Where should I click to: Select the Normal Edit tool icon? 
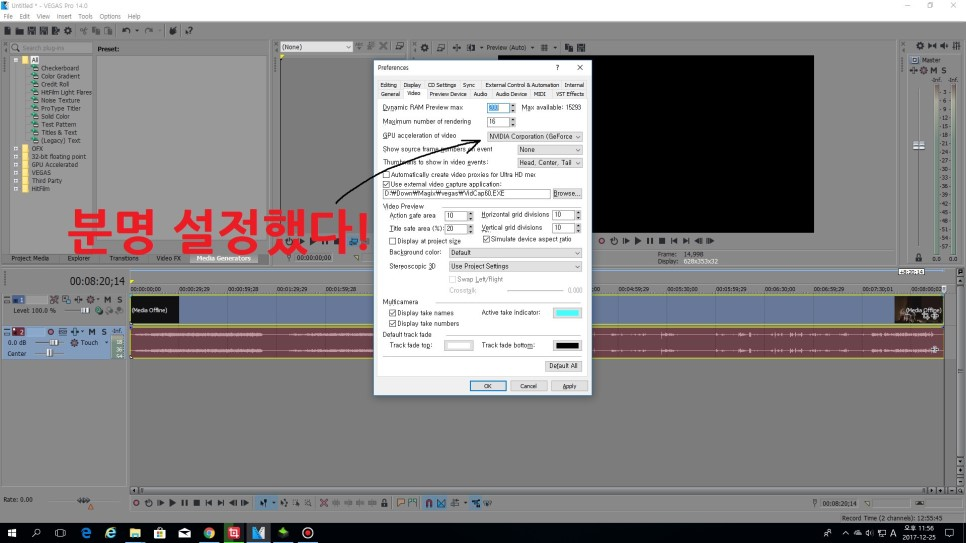point(264,503)
